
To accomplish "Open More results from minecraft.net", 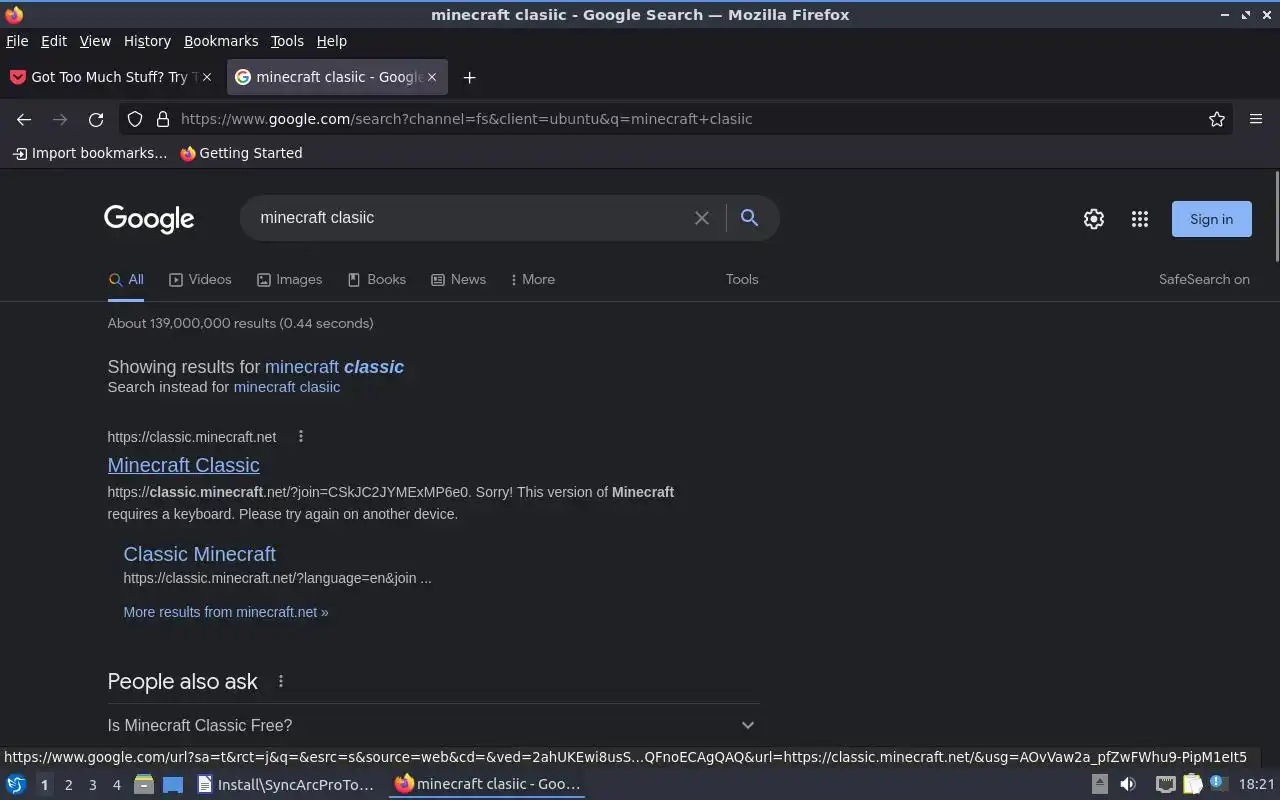I will 225,612.
